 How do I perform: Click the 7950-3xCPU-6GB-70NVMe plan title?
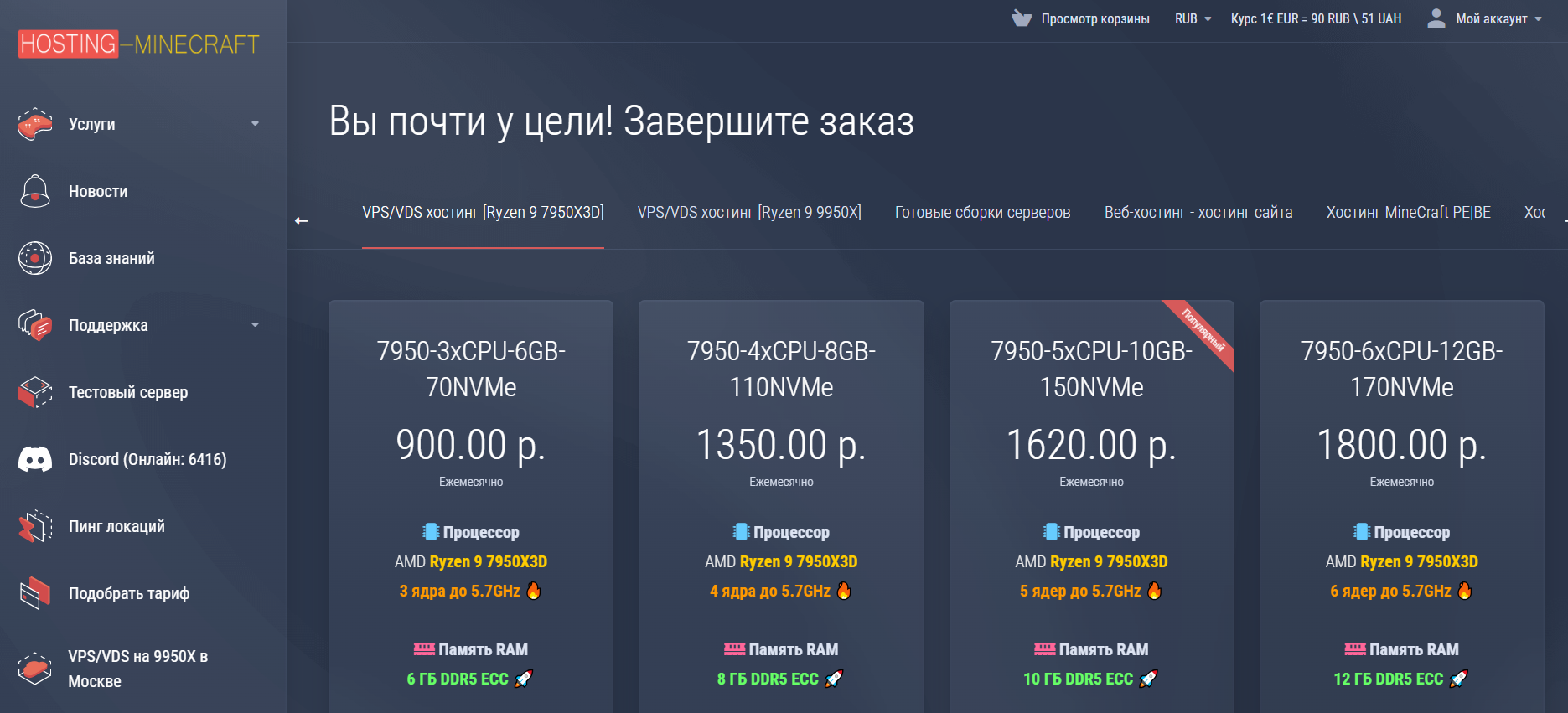[471, 369]
